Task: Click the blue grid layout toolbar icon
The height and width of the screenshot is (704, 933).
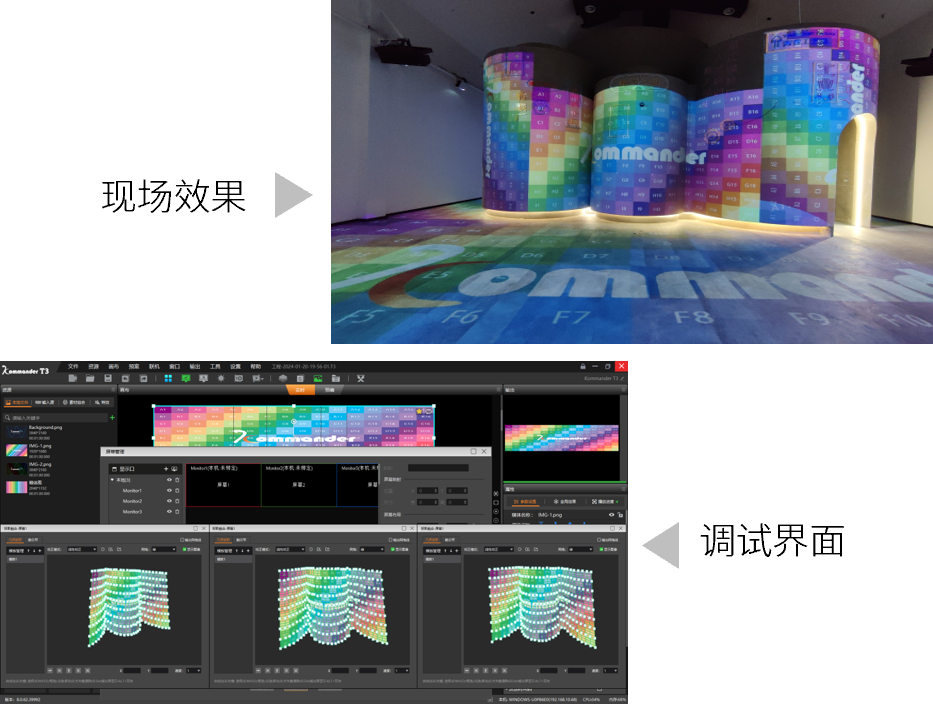Action: [167, 379]
